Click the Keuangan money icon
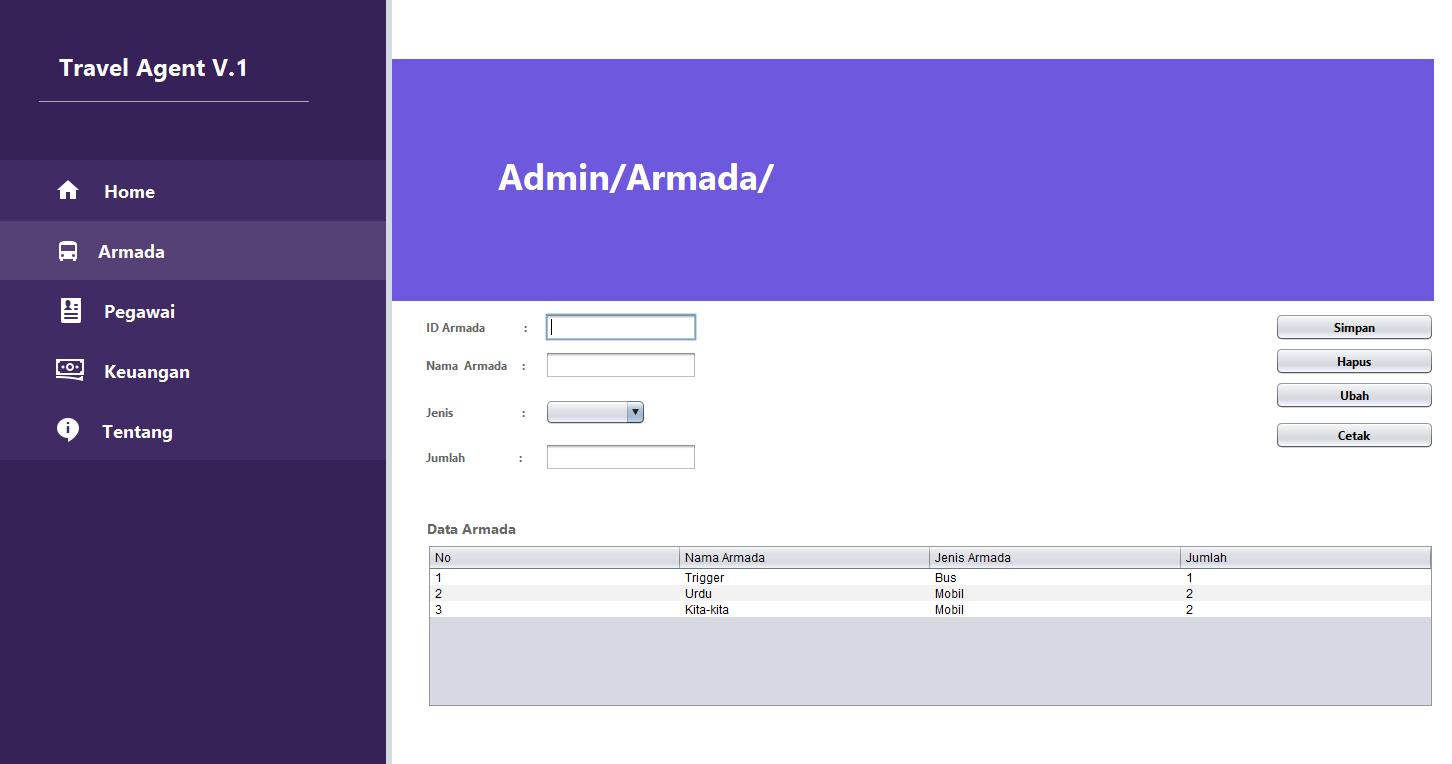The height and width of the screenshot is (764, 1452). tap(70, 369)
